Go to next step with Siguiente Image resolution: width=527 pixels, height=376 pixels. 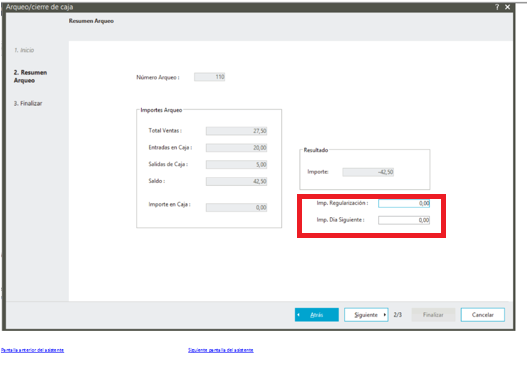[x=366, y=315]
